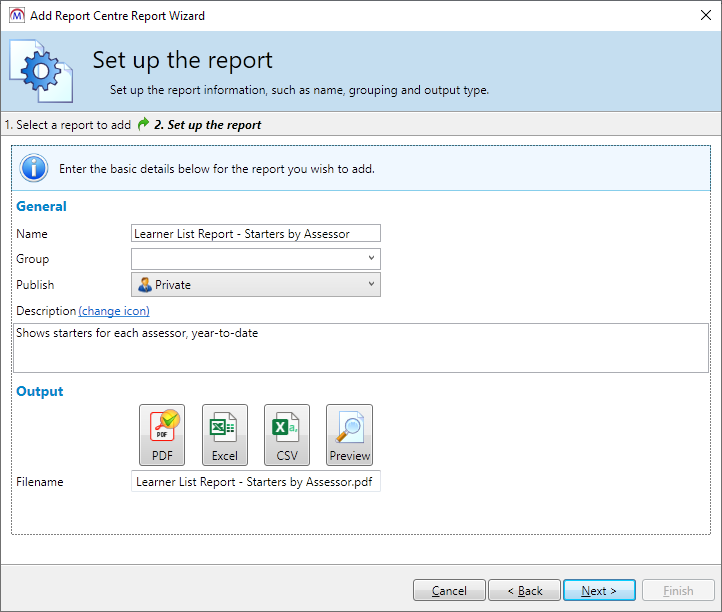This screenshot has height=612, width=722.
Task: Select step 2 Set up the report
Action: point(208,125)
